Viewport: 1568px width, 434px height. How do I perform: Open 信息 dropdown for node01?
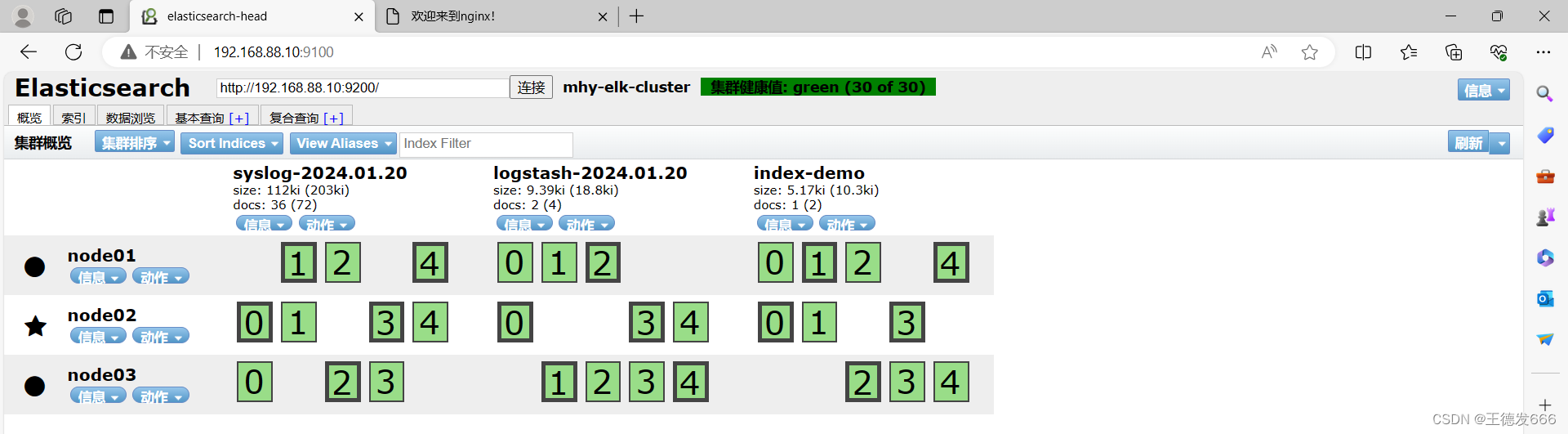[x=98, y=277]
